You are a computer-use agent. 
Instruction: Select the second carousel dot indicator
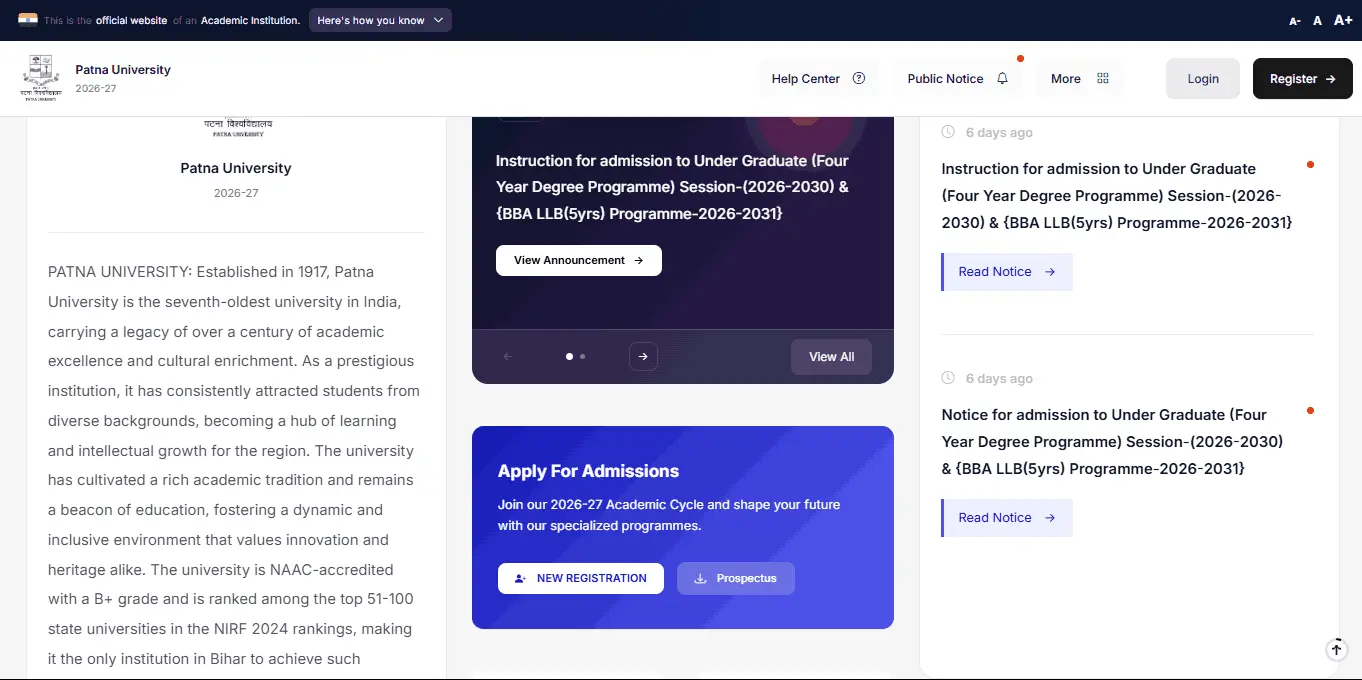[x=583, y=356]
